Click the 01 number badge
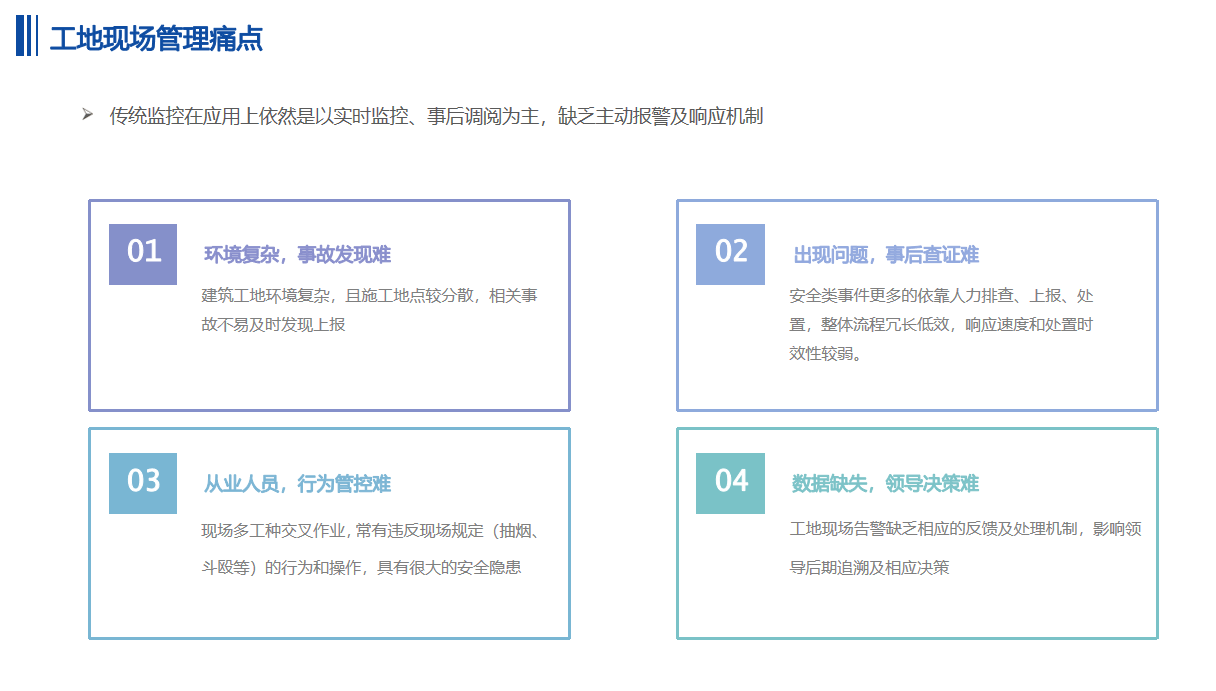The height and width of the screenshot is (691, 1216). click(143, 254)
